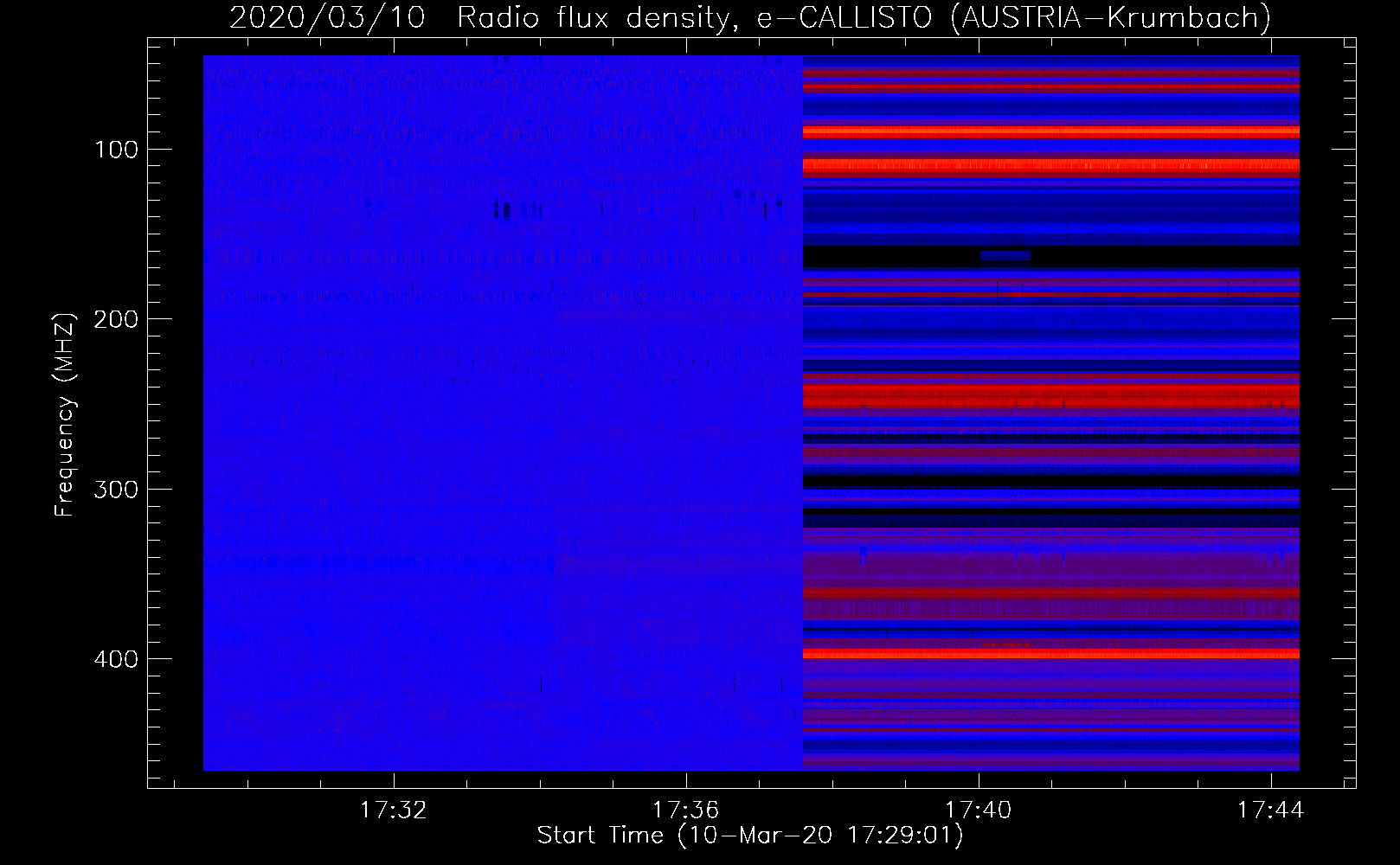Click the 100 frequency axis label
Image resolution: width=1400 pixels, height=865 pixels.
click(x=116, y=151)
